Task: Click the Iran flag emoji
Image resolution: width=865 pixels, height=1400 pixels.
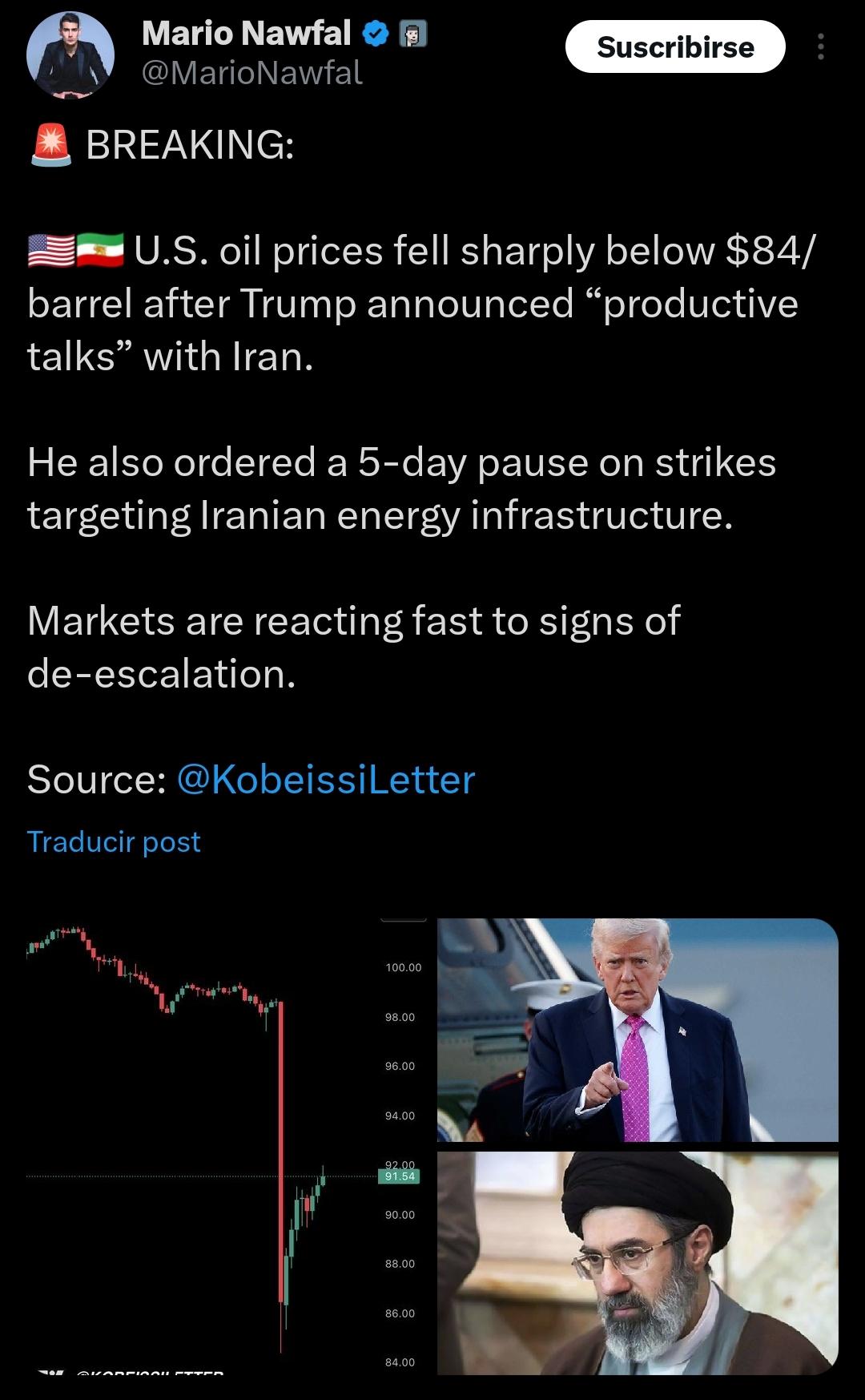Action: coord(101,250)
